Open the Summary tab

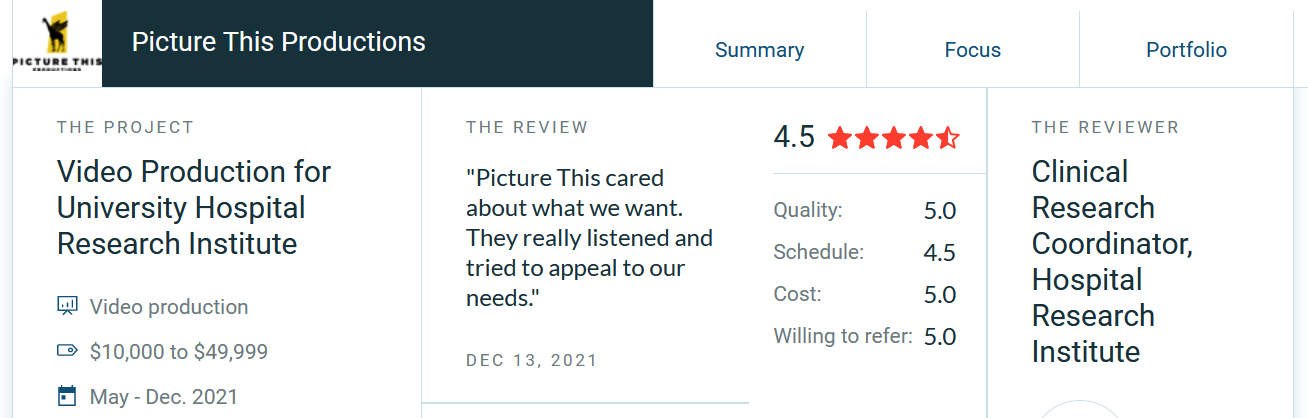coord(759,50)
